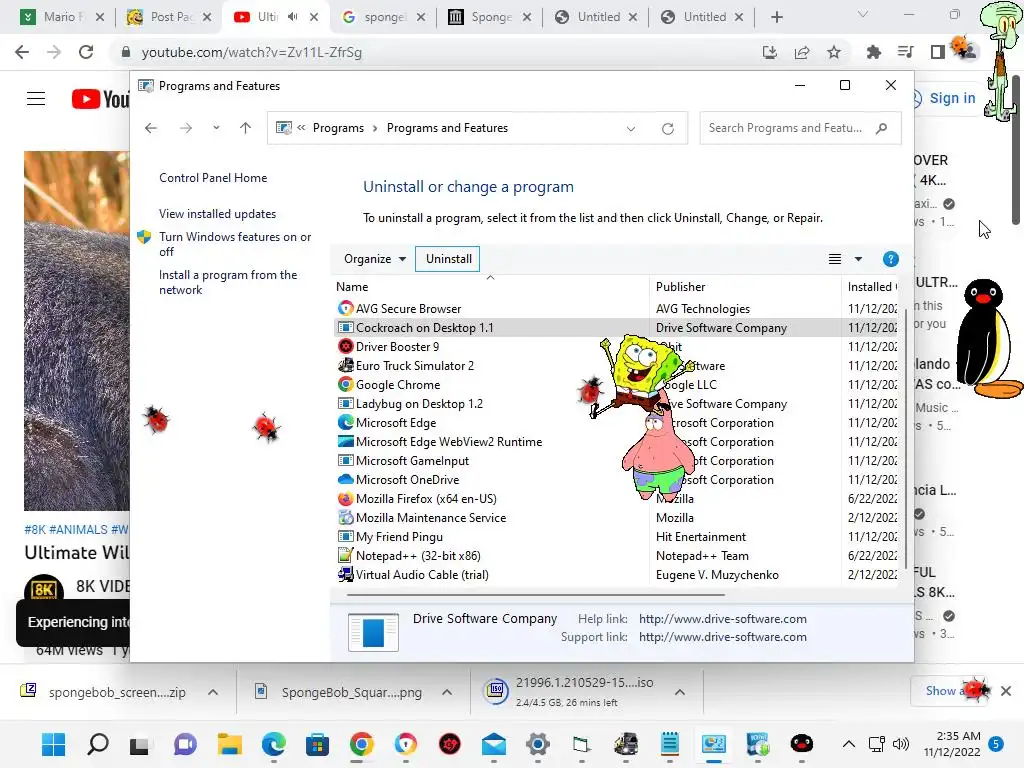
Task: Open File Explorer from the taskbar
Action: 230,744
